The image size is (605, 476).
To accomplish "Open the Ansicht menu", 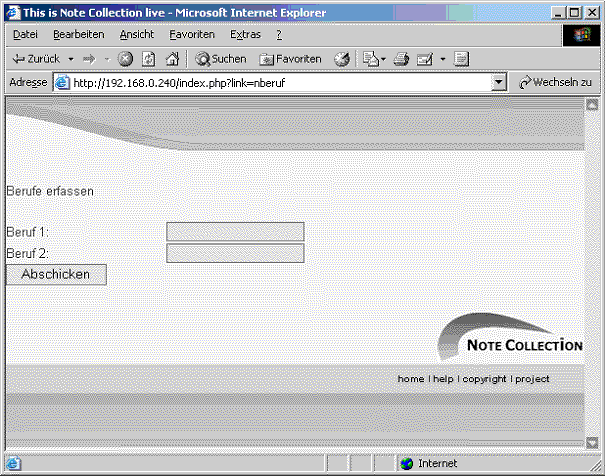I will coord(137,34).
